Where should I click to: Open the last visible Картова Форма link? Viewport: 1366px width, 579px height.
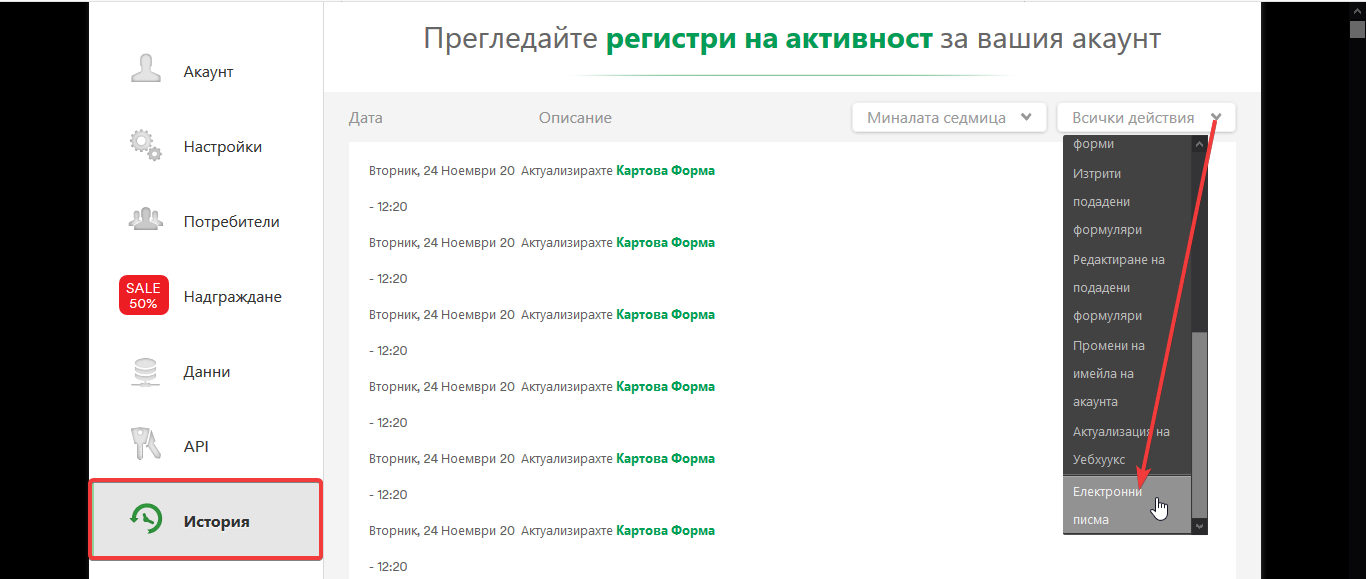665,531
